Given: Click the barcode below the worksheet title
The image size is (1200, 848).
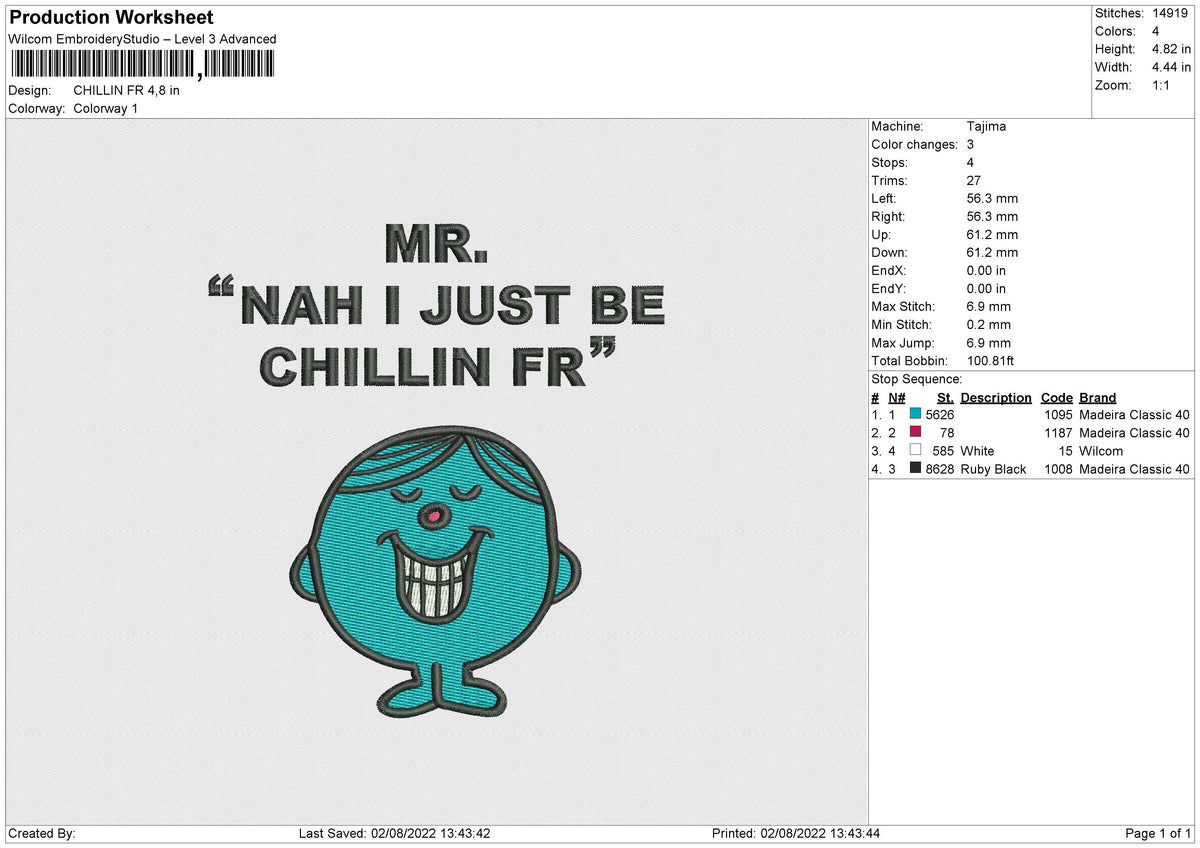Looking at the screenshot, I should click(141, 65).
